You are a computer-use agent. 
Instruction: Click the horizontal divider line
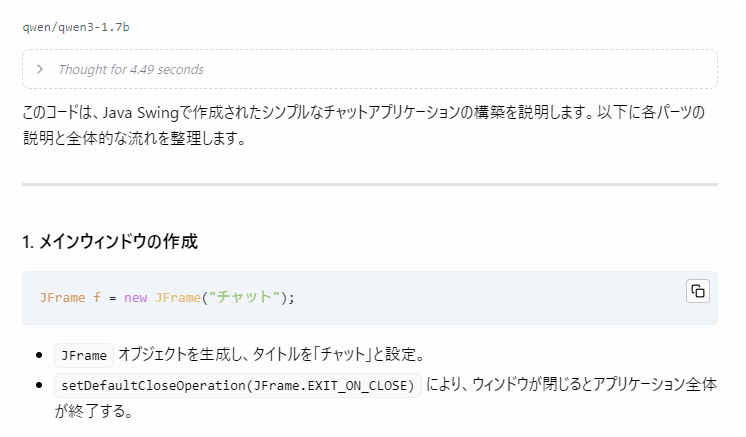click(x=369, y=184)
